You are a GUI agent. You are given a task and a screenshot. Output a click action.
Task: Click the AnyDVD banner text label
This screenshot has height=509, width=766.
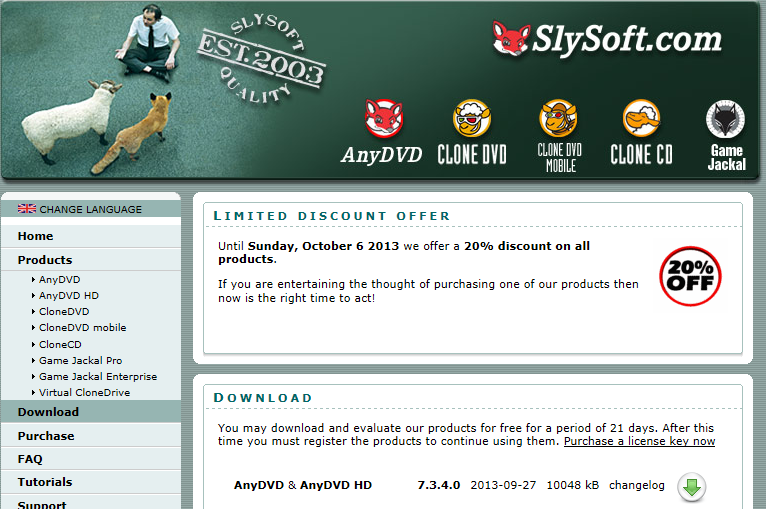(382, 155)
